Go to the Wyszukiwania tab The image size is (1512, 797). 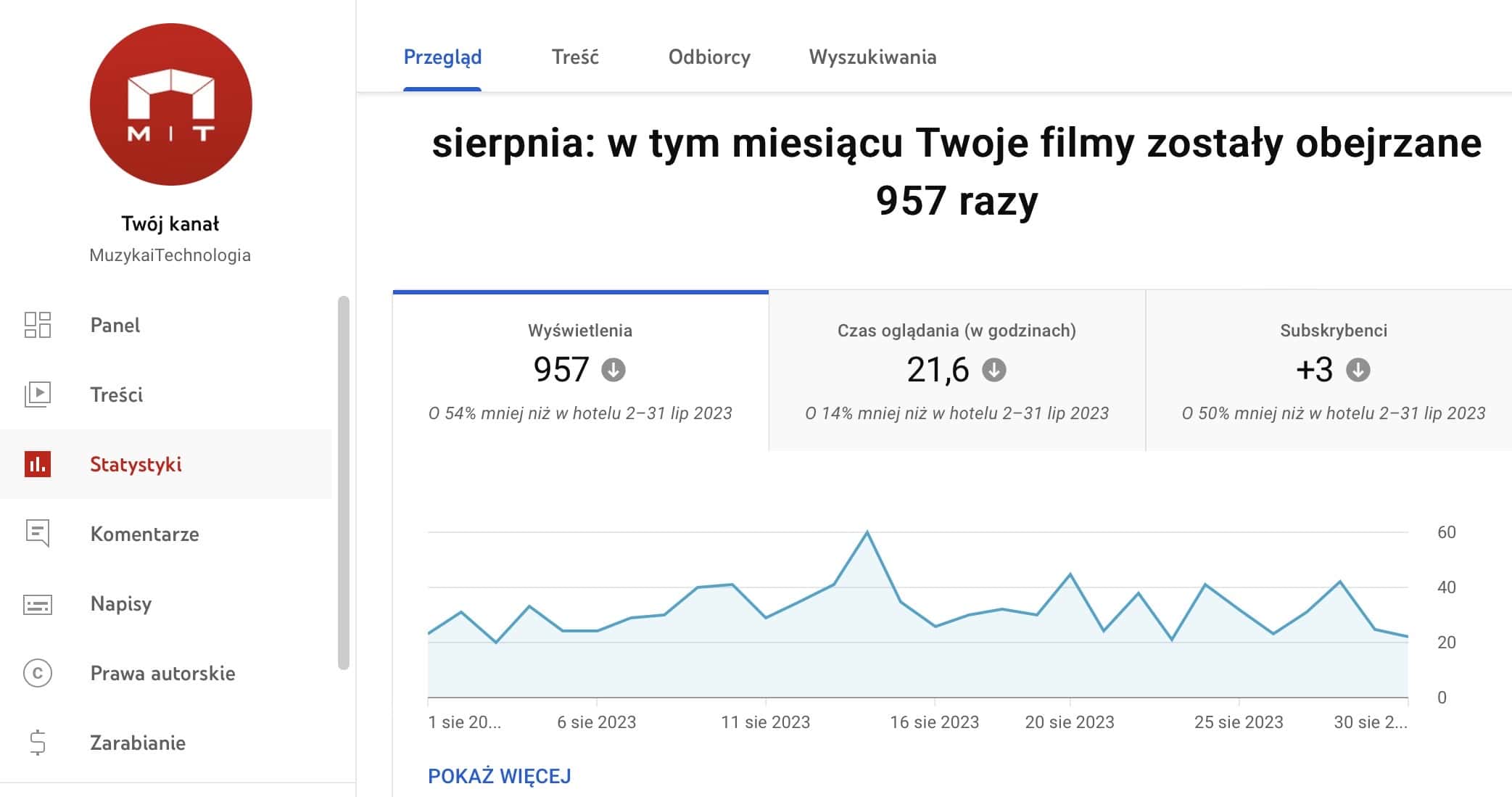coord(872,57)
